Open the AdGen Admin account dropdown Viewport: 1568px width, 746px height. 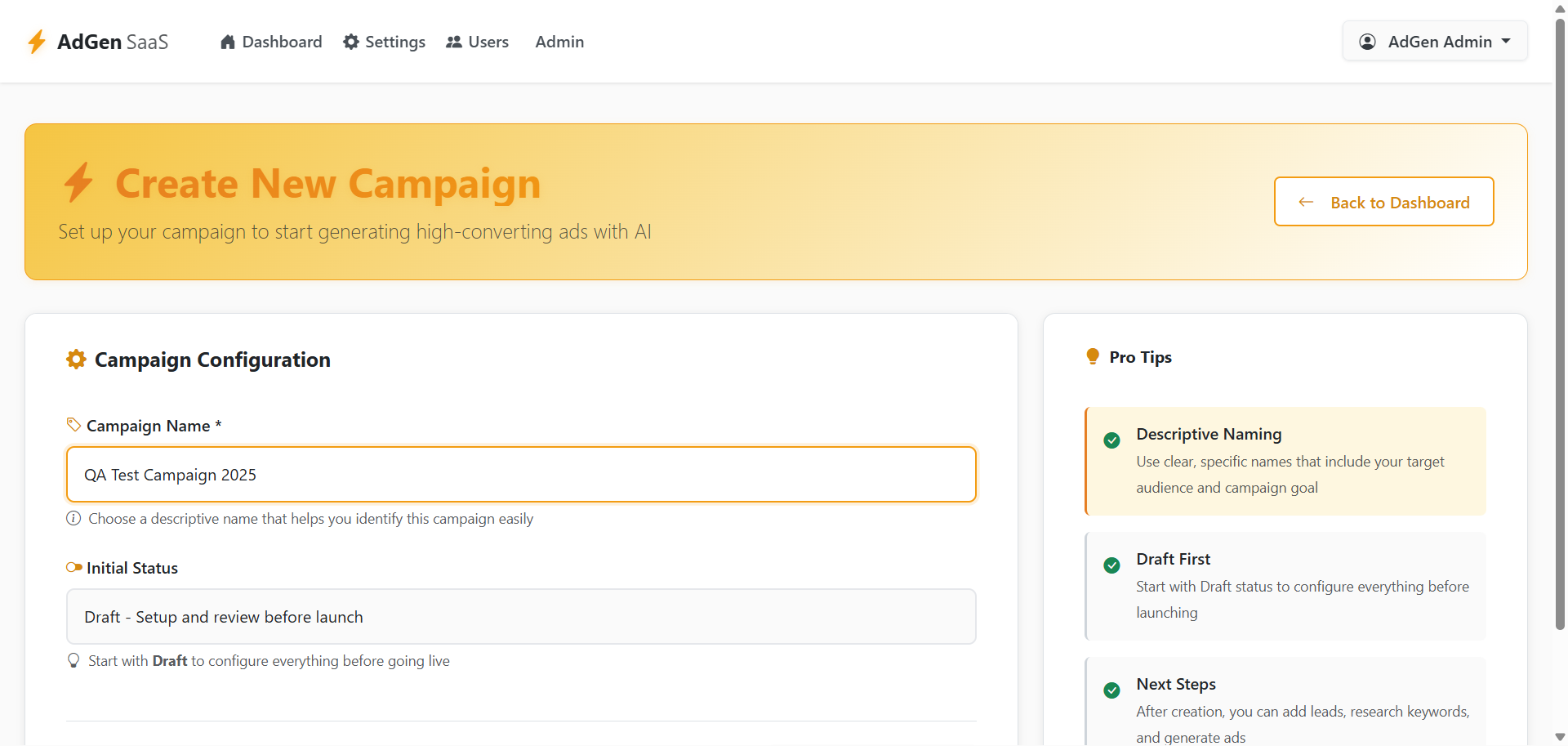coord(1435,42)
